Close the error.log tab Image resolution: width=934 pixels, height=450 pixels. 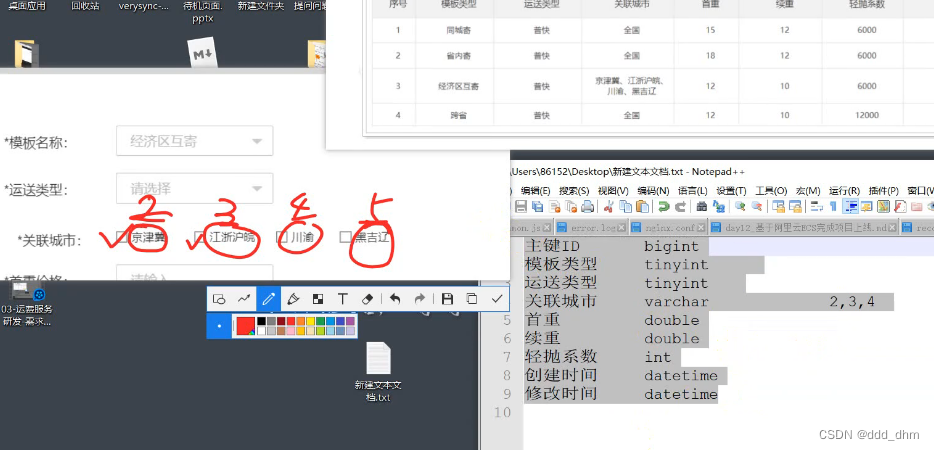point(621,228)
